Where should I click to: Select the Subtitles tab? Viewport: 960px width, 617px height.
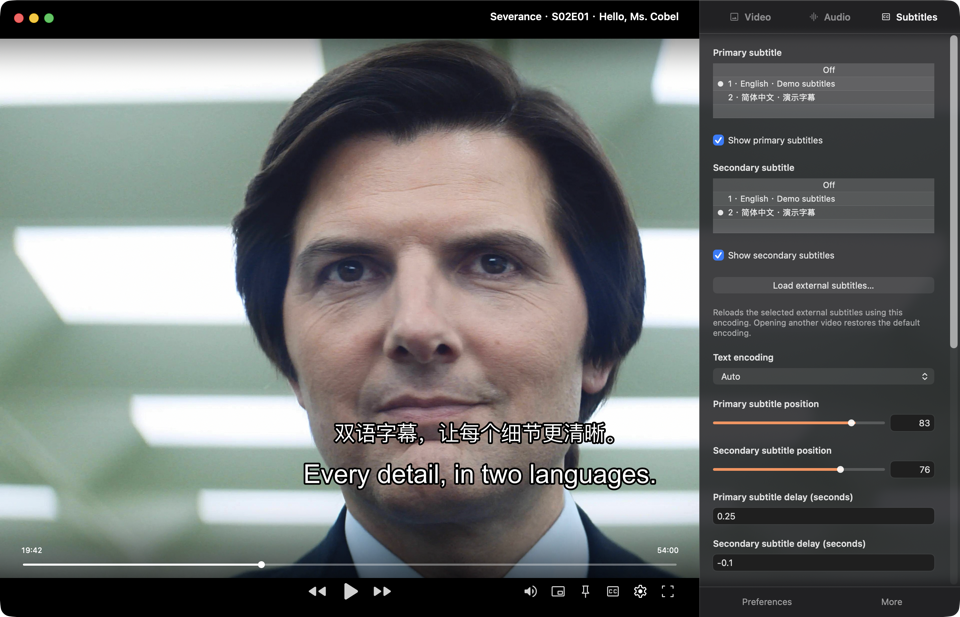pos(909,17)
